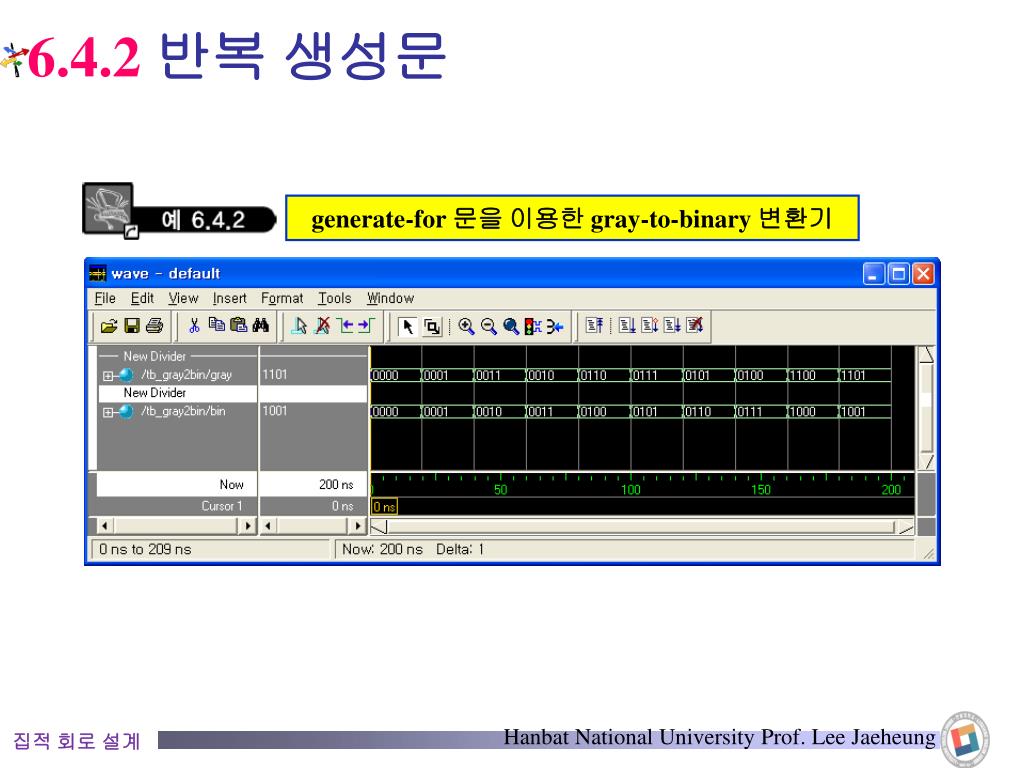Open the View menu
This screenshot has width=1024, height=768.
click(x=183, y=298)
